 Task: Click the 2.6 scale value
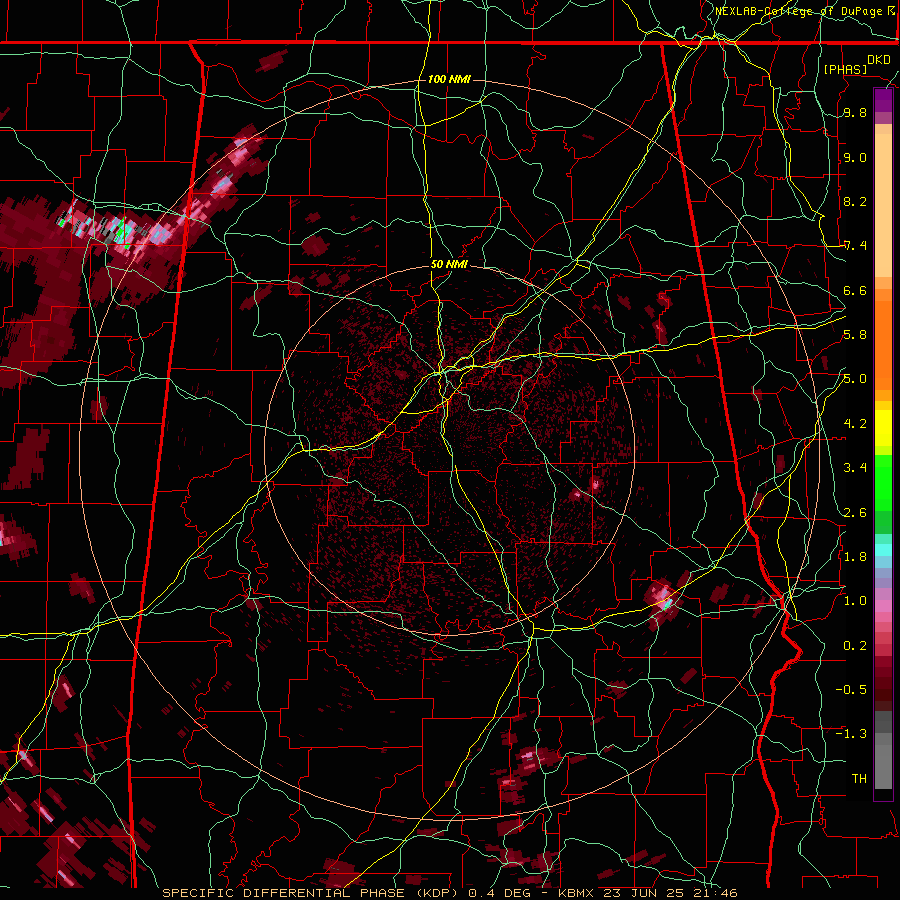pyautogui.click(x=855, y=513)
